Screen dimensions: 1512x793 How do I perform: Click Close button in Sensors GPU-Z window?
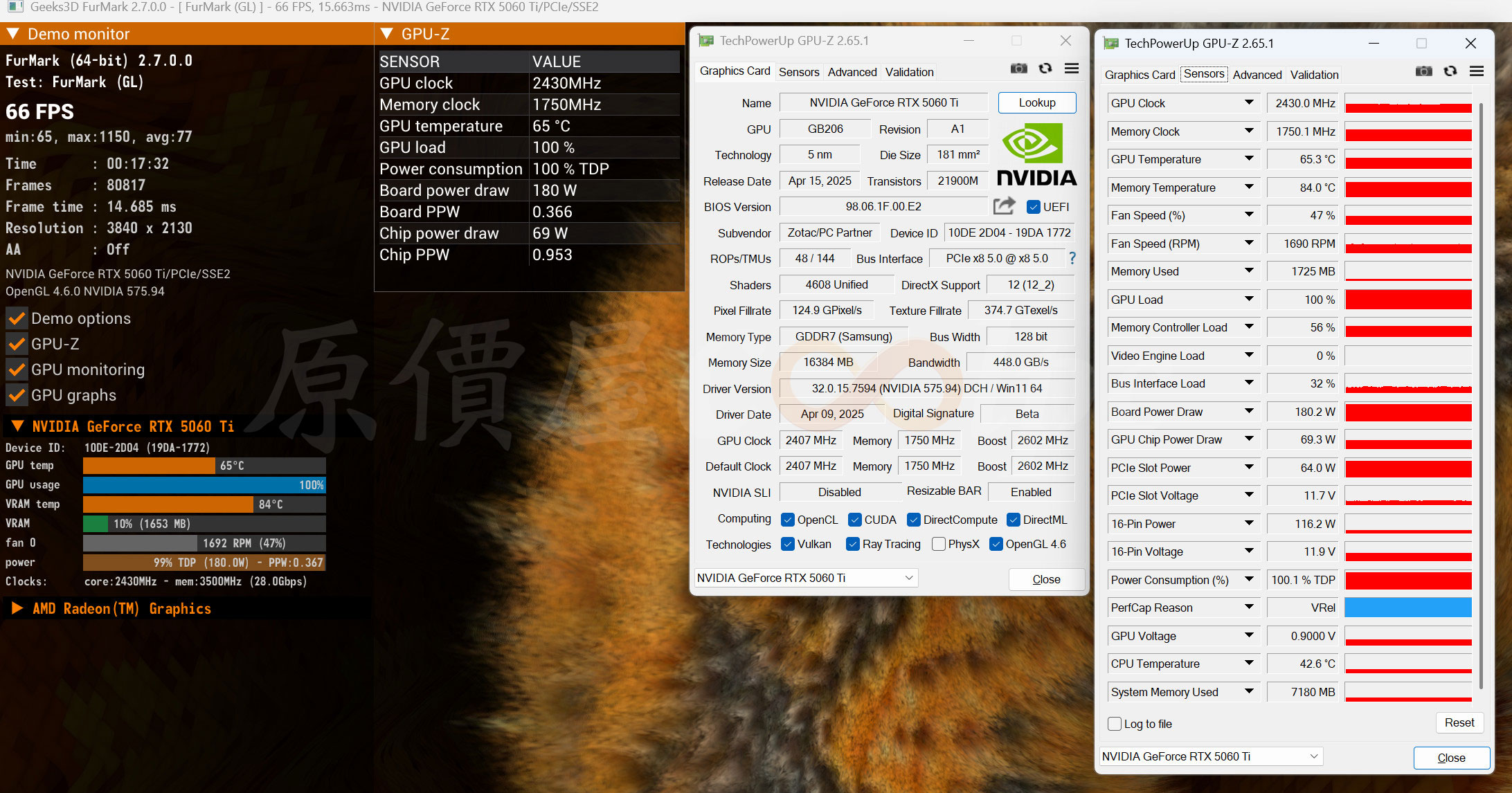1451,758
